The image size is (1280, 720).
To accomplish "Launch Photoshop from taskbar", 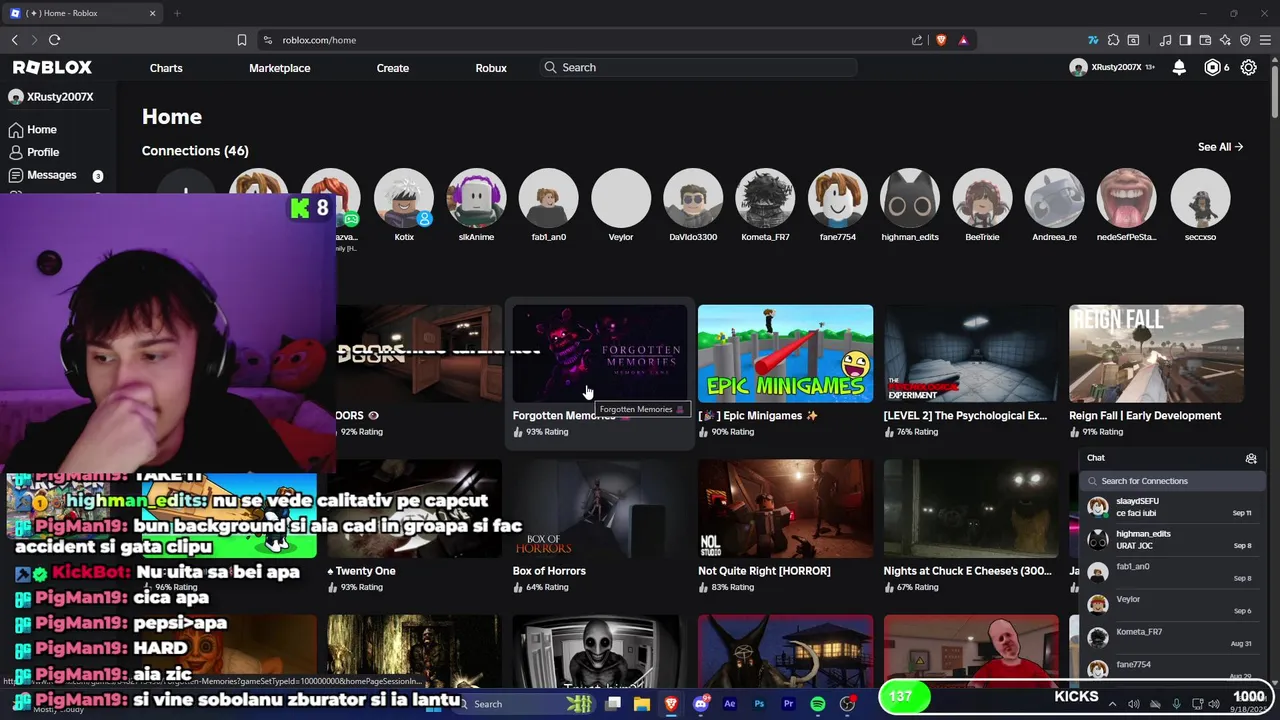I will (x=759, y=704).
